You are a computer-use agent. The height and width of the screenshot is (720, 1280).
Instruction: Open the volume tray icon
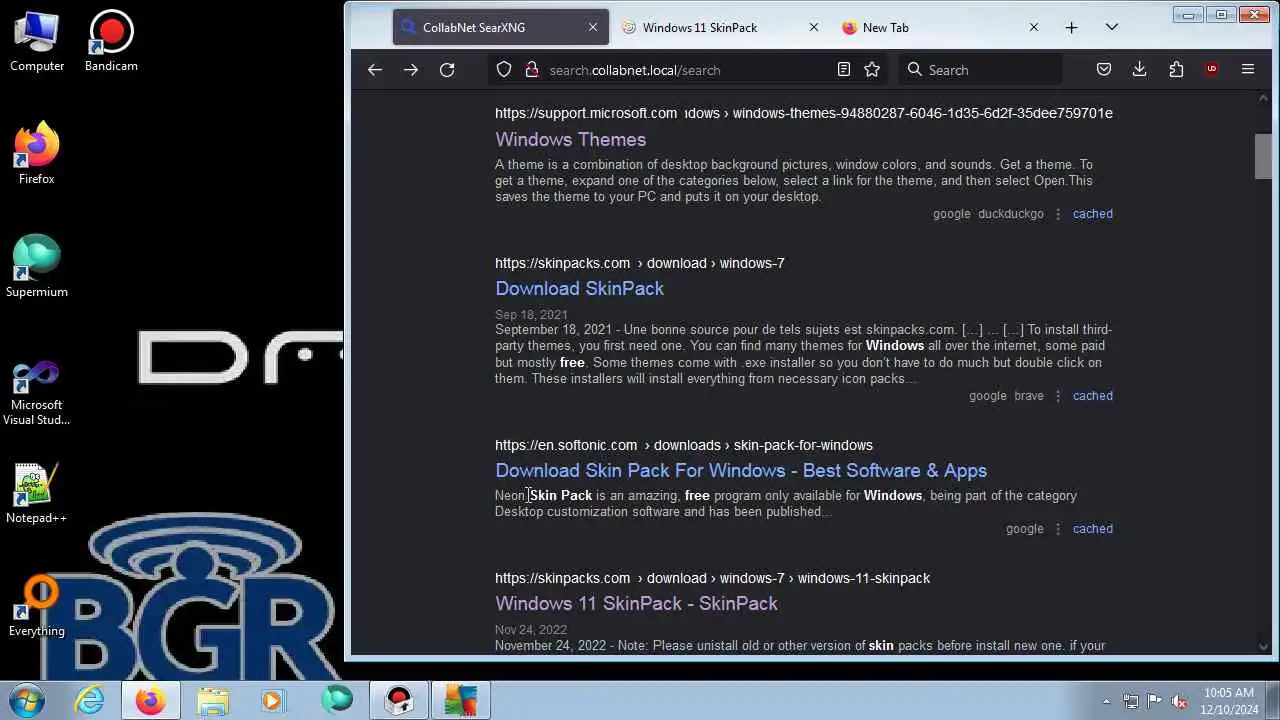click(x=1179, y=701)
